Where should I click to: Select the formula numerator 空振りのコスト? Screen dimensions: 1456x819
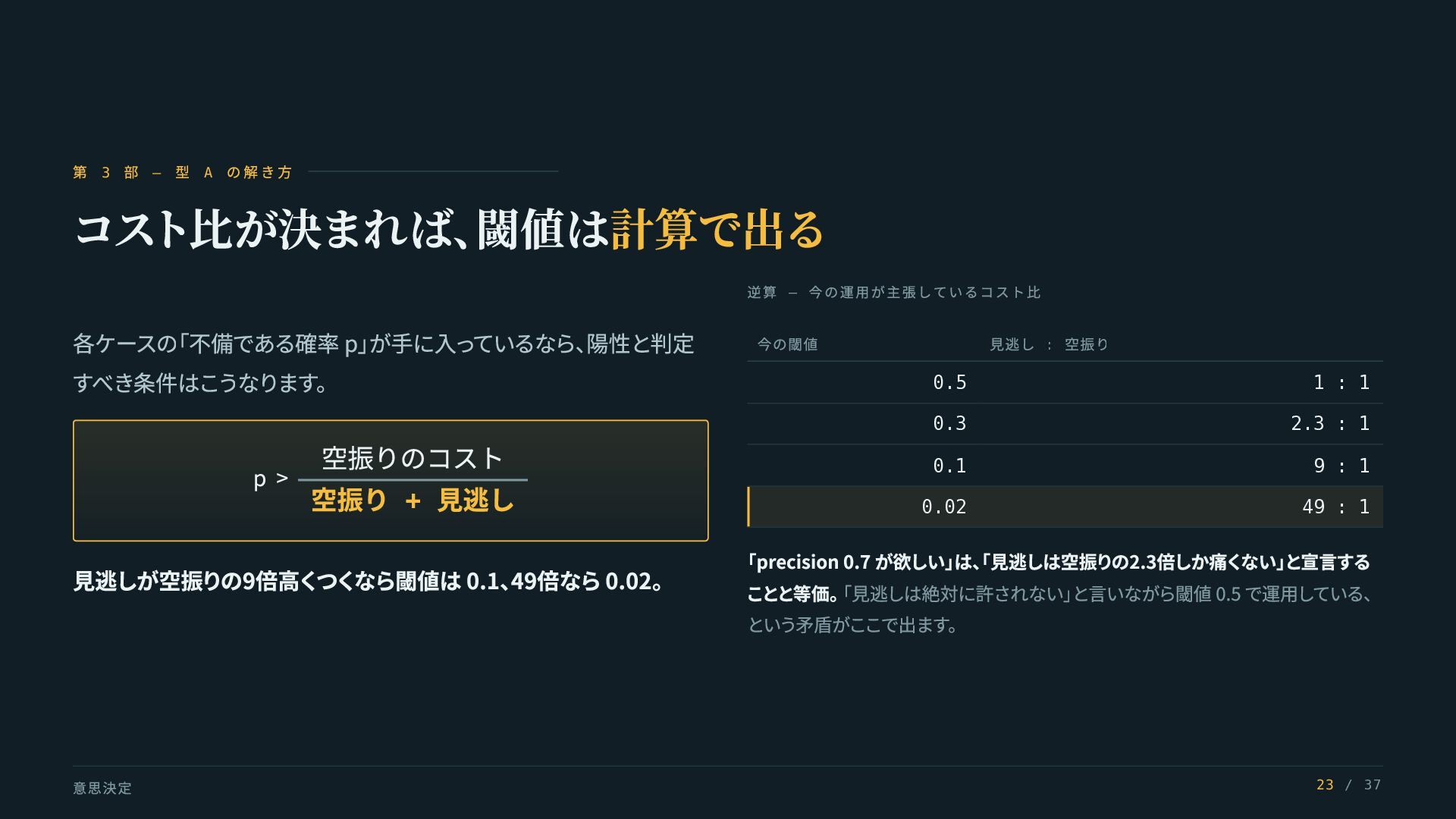coord(413,458)
